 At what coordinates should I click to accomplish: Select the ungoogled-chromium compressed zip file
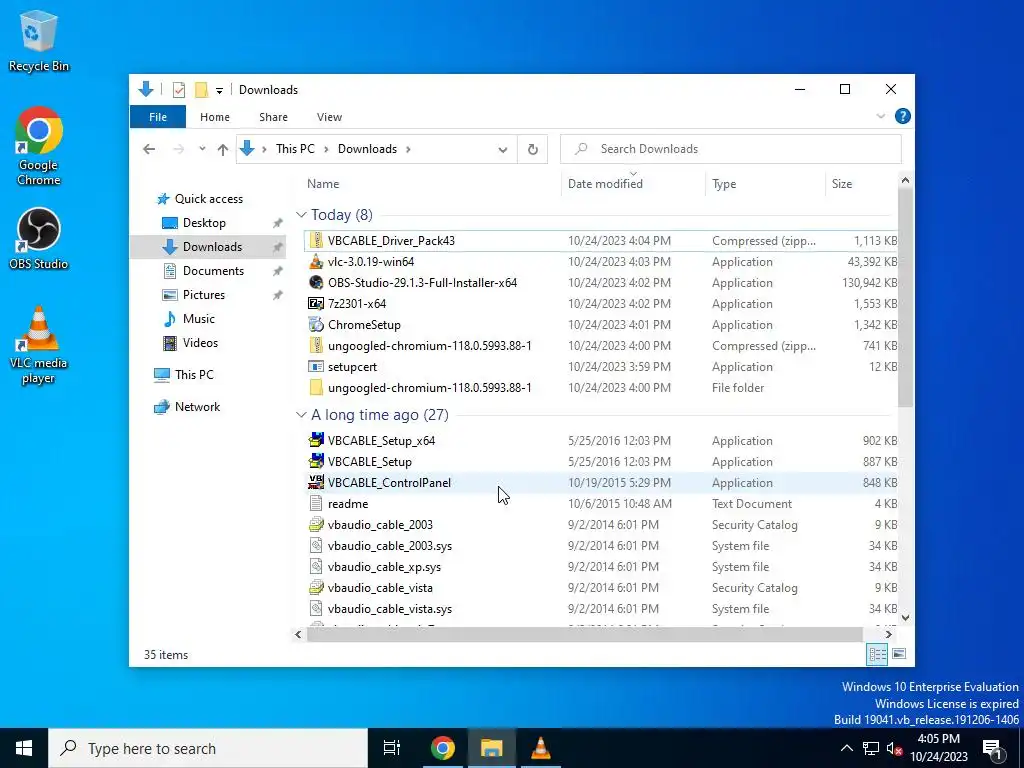tap(601, 345)
